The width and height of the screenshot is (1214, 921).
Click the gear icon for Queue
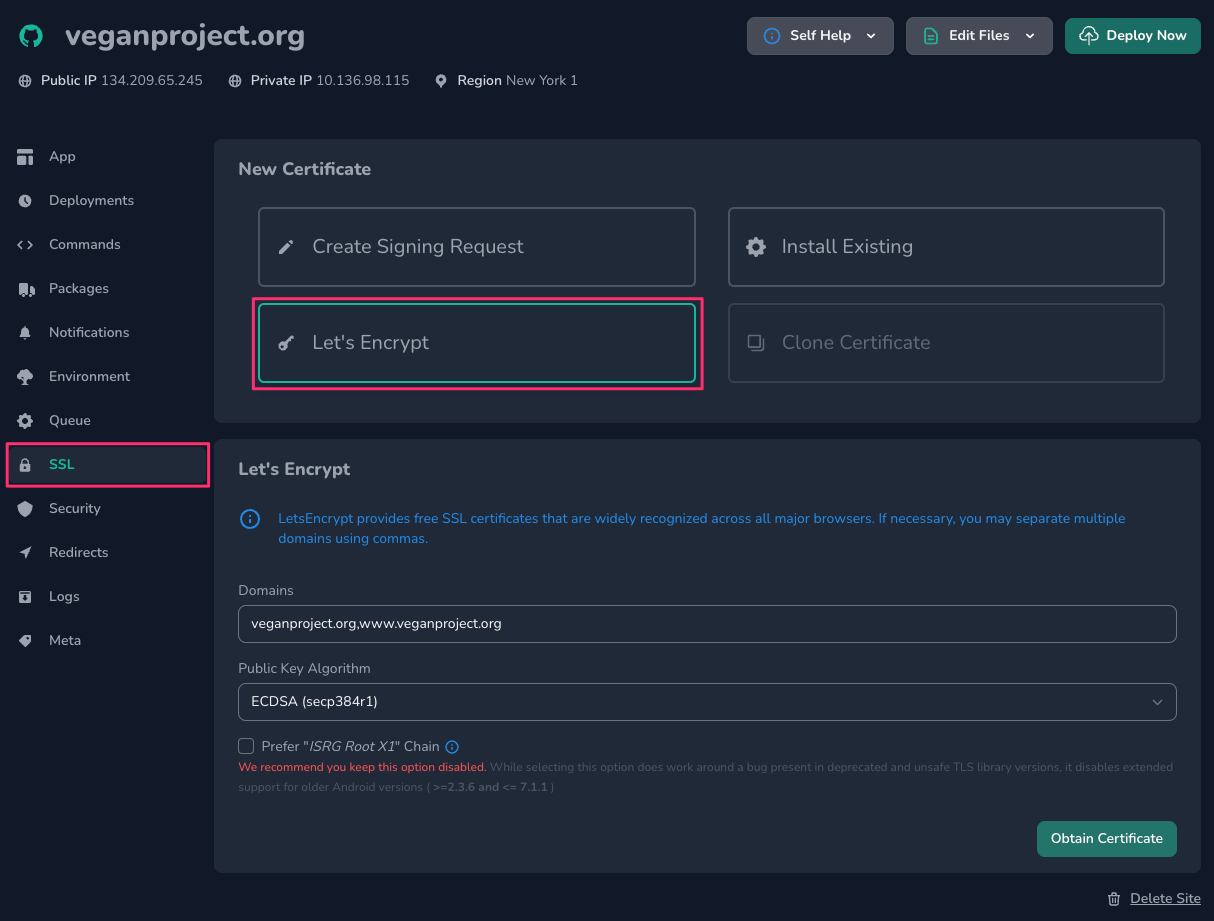pyautogui.click(x=26, y=421)
